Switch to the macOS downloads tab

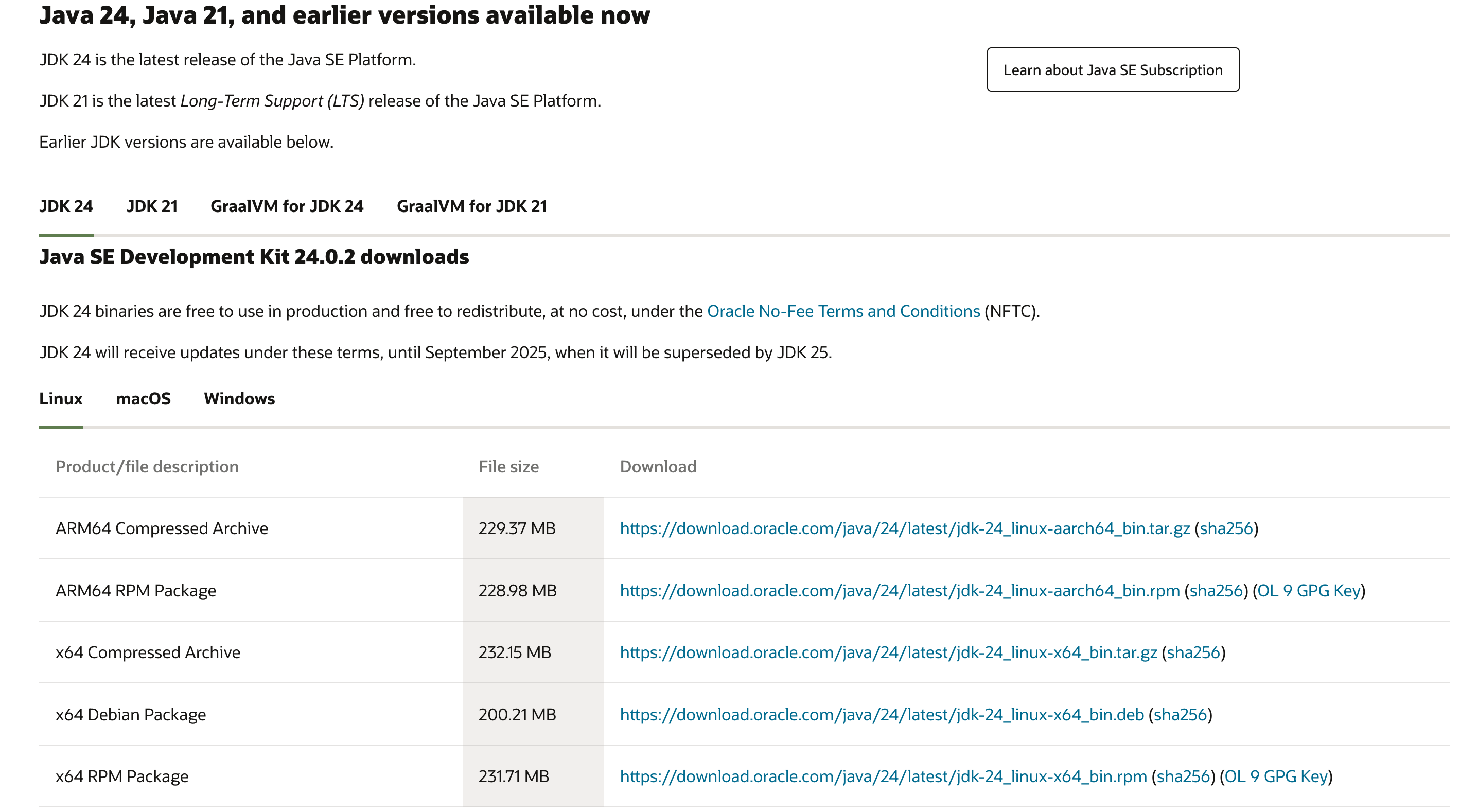click(144, 398)
